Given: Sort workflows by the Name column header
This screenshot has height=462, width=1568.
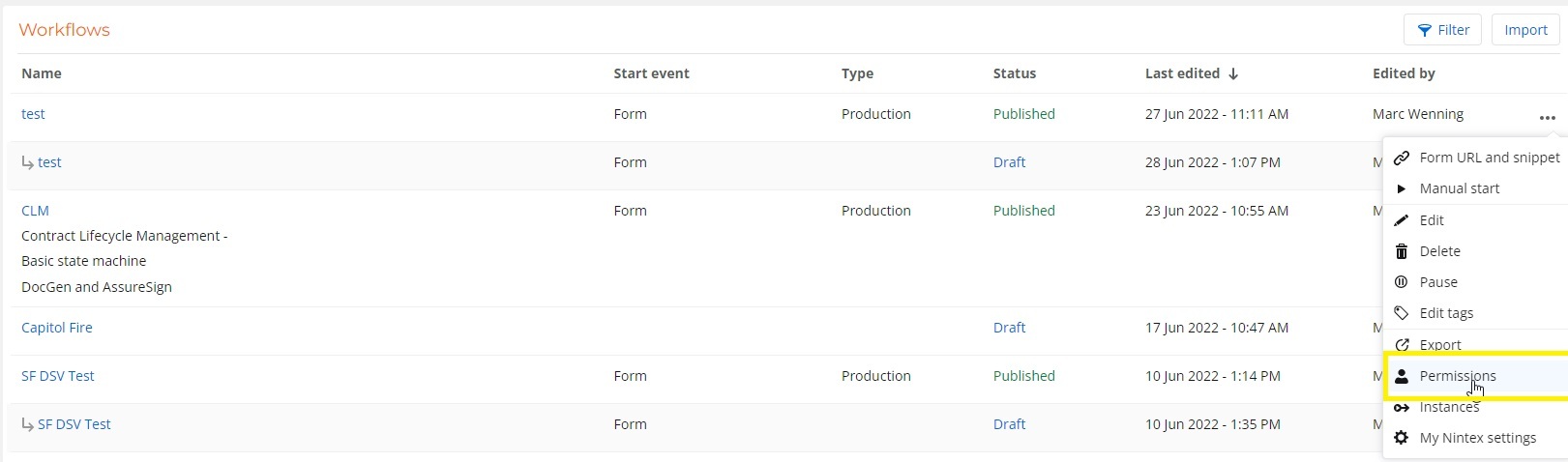Looking at the screenshot, I should click(42, 73).
